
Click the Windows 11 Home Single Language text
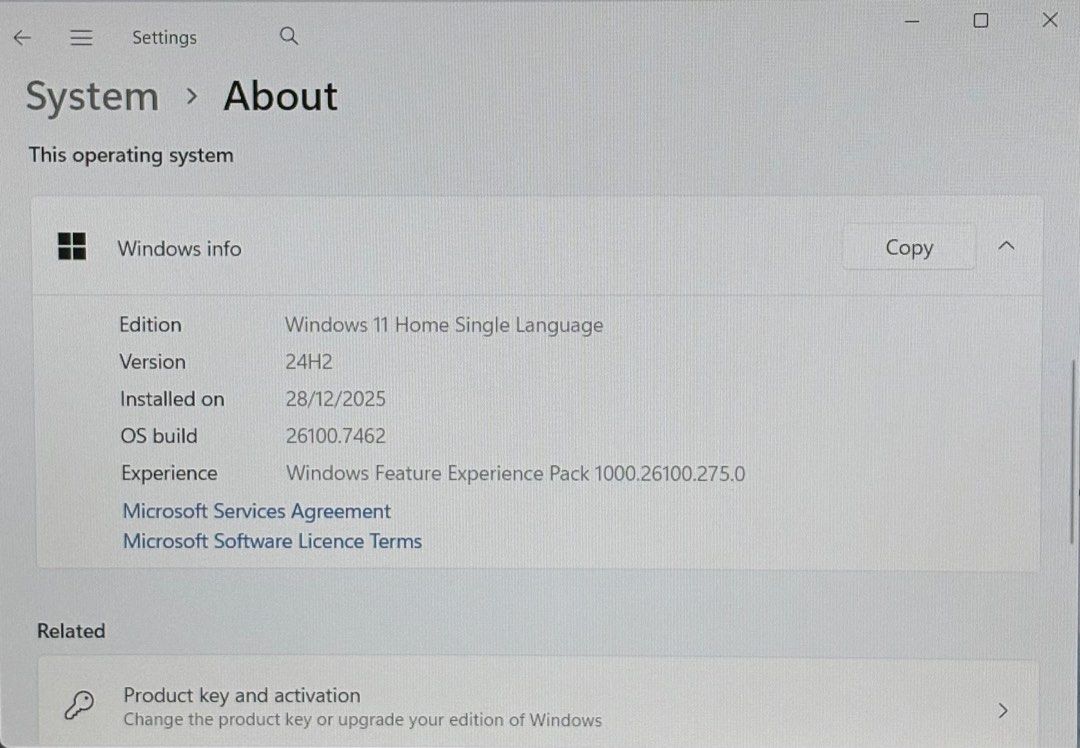(443, 325)
